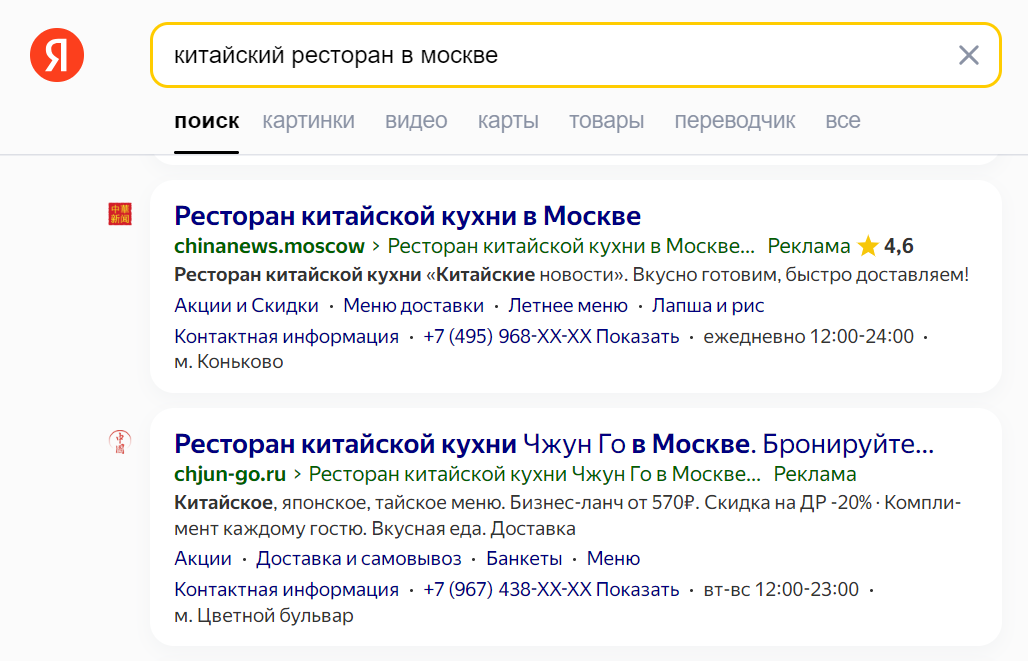
Task: Select the товары tab
Action: 606,121
